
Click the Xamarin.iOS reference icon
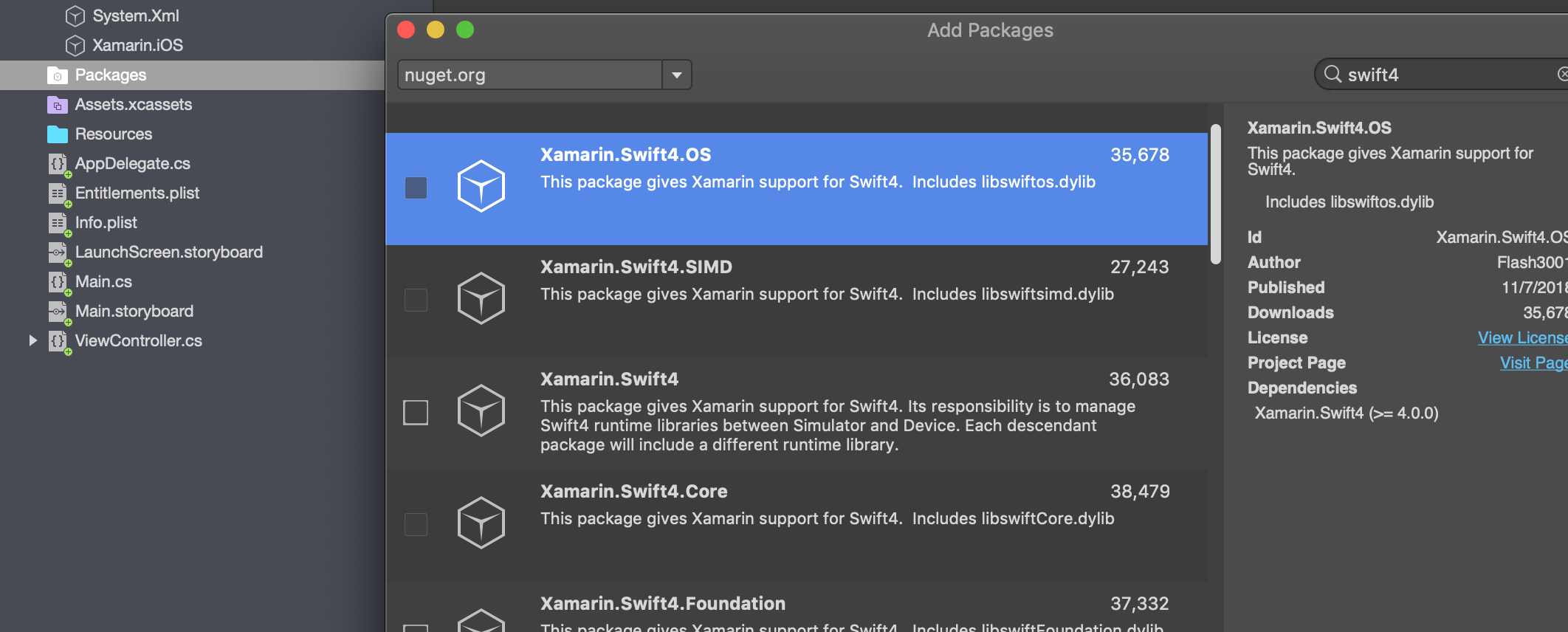pyautogui.click(x=75, y=45)
